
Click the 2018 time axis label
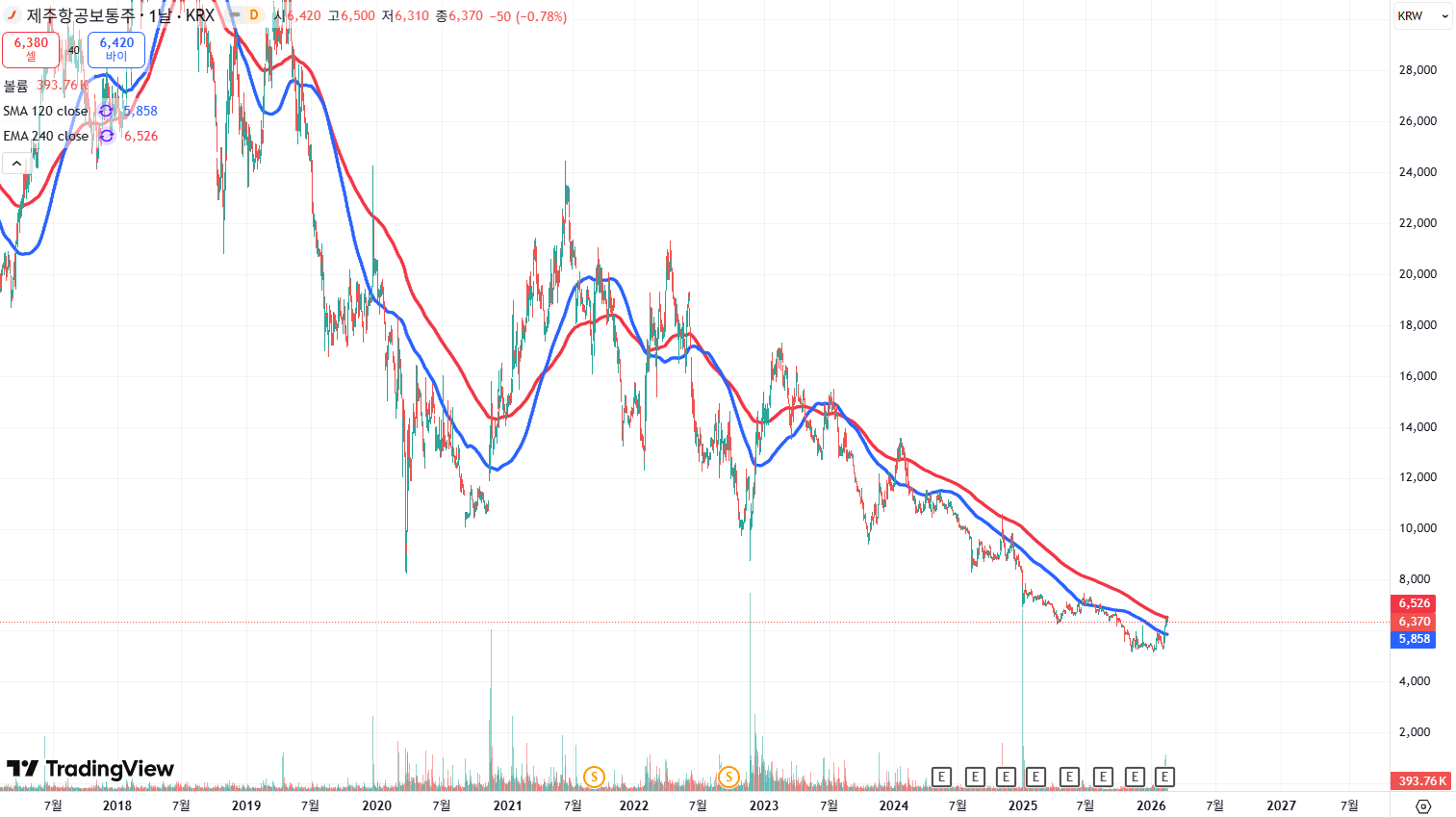pyautogui.click(x=117, y=805)
